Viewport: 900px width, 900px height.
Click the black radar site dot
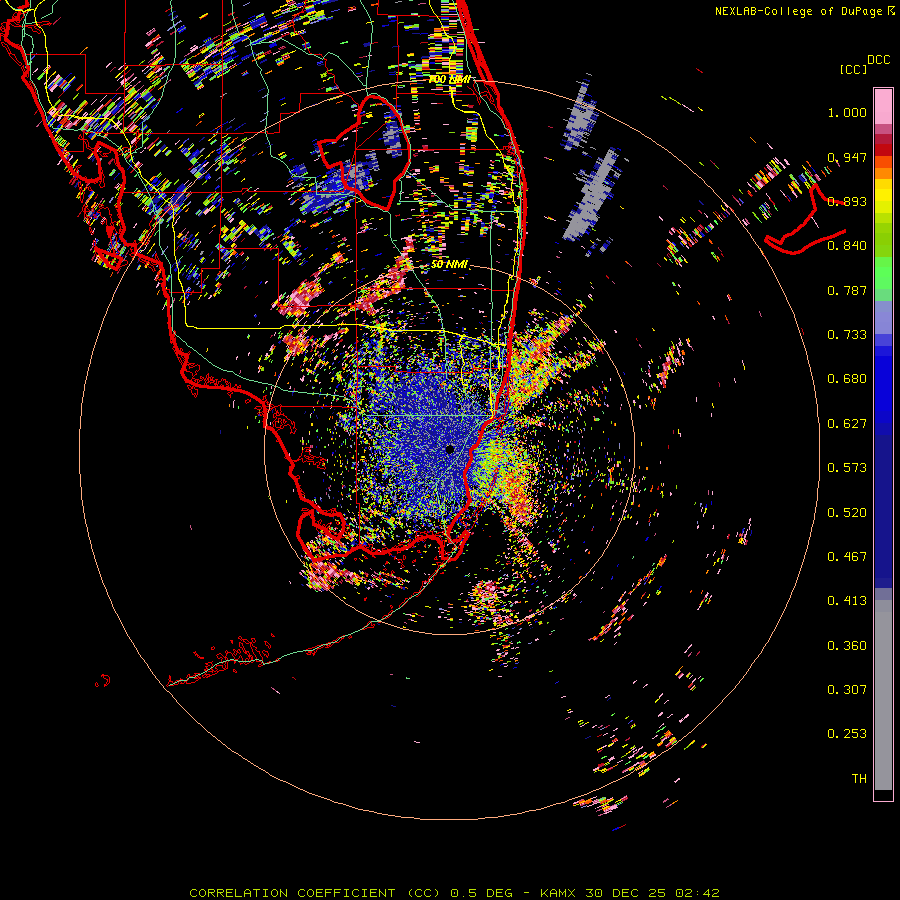coord(449,449)
